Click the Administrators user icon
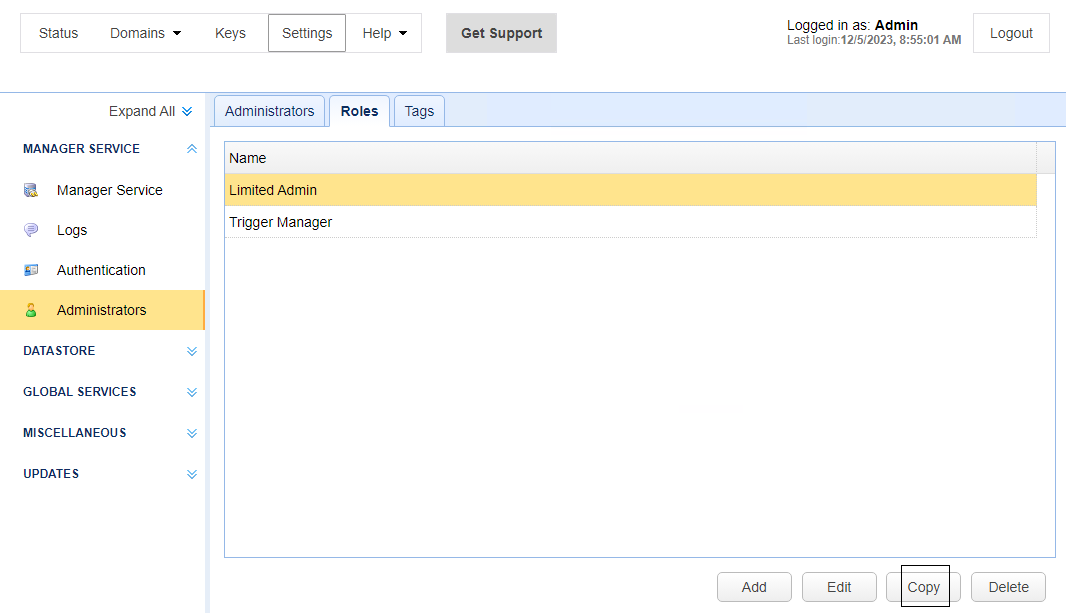Screen dimensions: 1066x613 31,310
